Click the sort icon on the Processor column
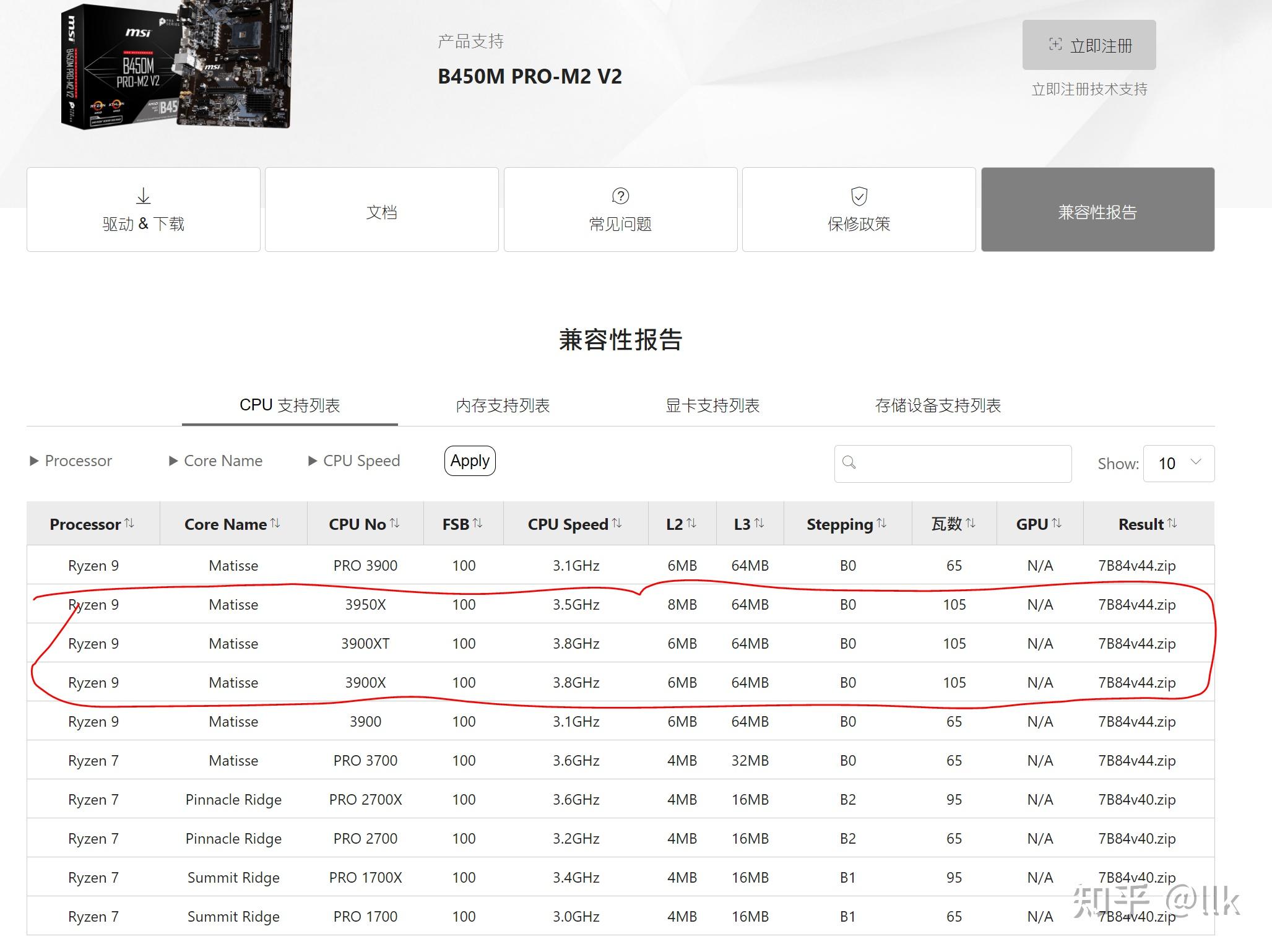The image size is (1272, 952). [130, 522]
